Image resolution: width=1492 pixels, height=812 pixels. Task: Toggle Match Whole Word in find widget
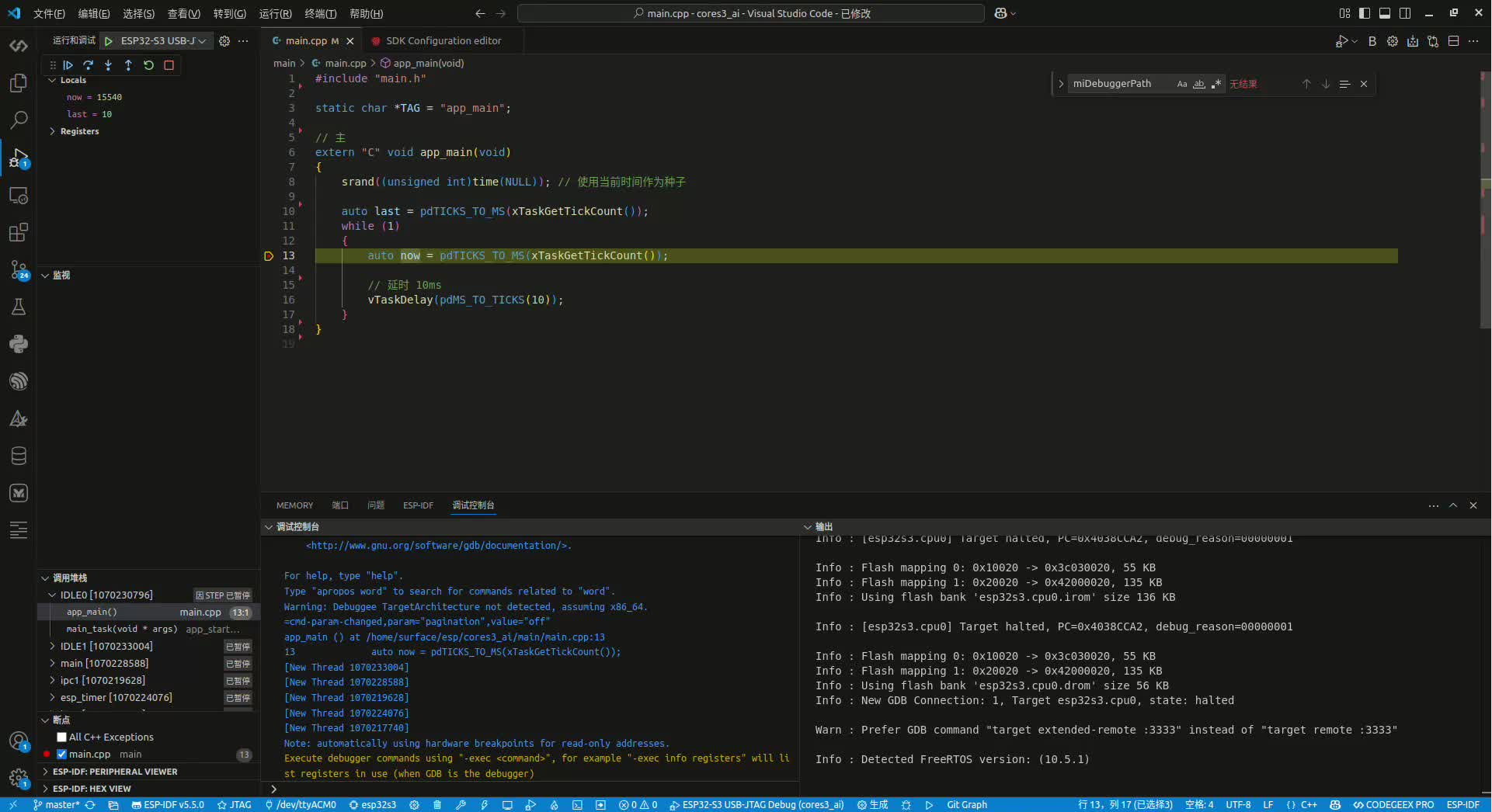point(1199,84)
